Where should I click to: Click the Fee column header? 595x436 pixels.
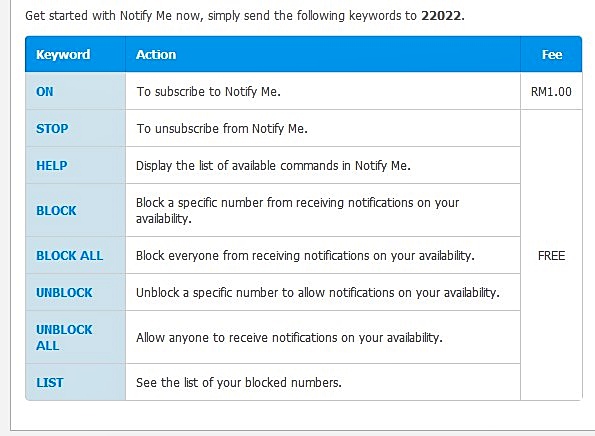click(x=552, y=55)
